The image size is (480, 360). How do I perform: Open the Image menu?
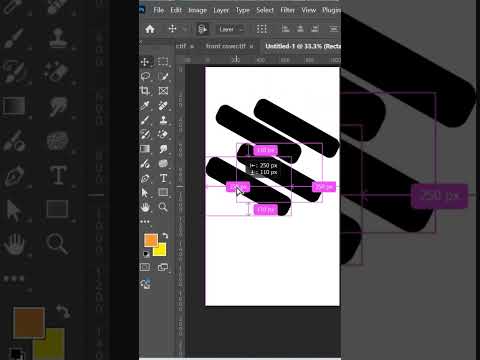(198, 10)
